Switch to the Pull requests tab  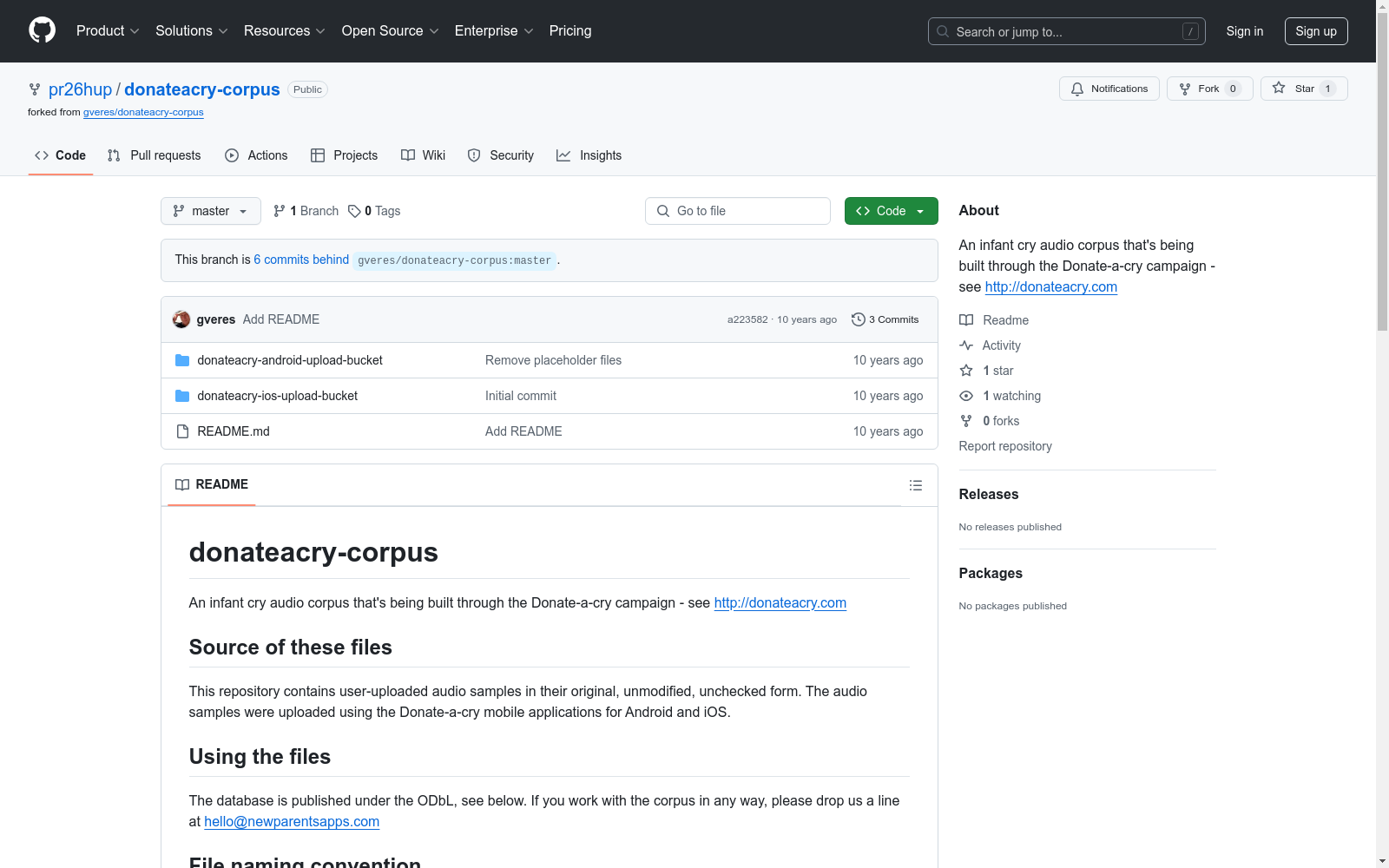154,155
